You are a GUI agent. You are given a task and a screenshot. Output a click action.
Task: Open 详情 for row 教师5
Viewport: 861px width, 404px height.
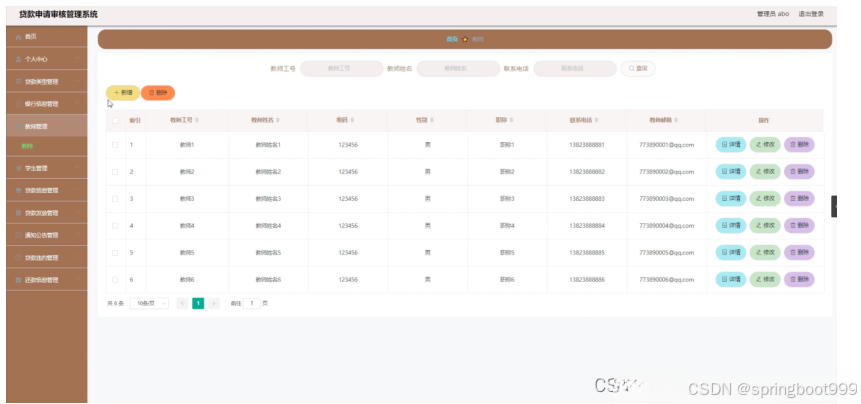tap(731, 252)
